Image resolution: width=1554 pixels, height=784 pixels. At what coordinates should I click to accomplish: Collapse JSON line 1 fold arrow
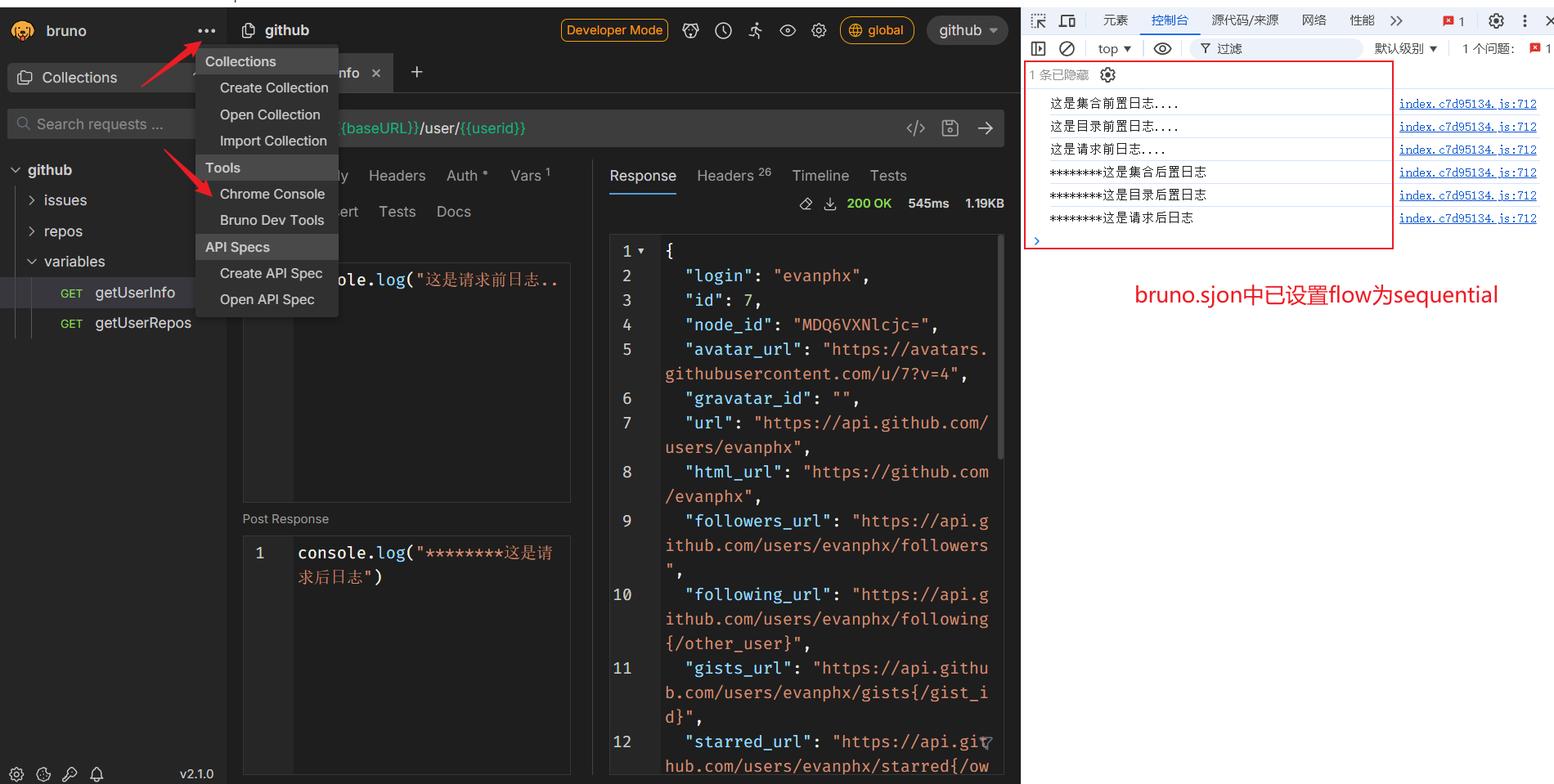tap(641, 251)
